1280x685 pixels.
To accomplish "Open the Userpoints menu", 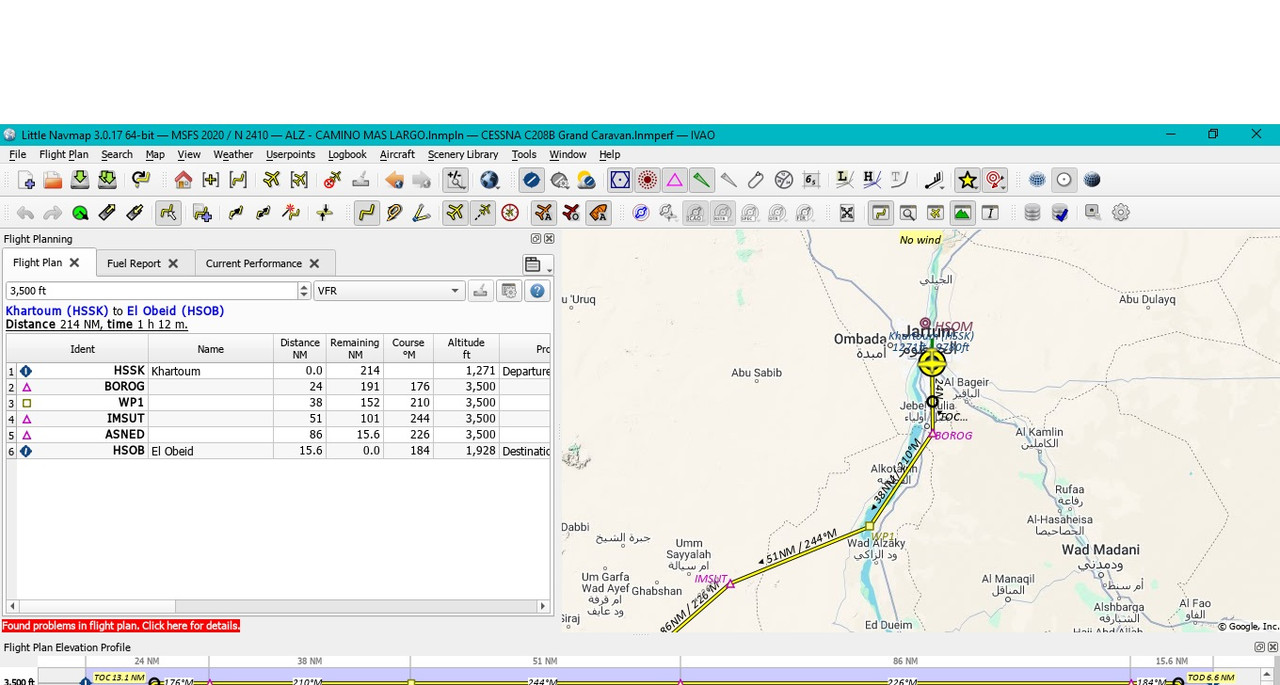I will pyautogui.click(x=291, y=155).
